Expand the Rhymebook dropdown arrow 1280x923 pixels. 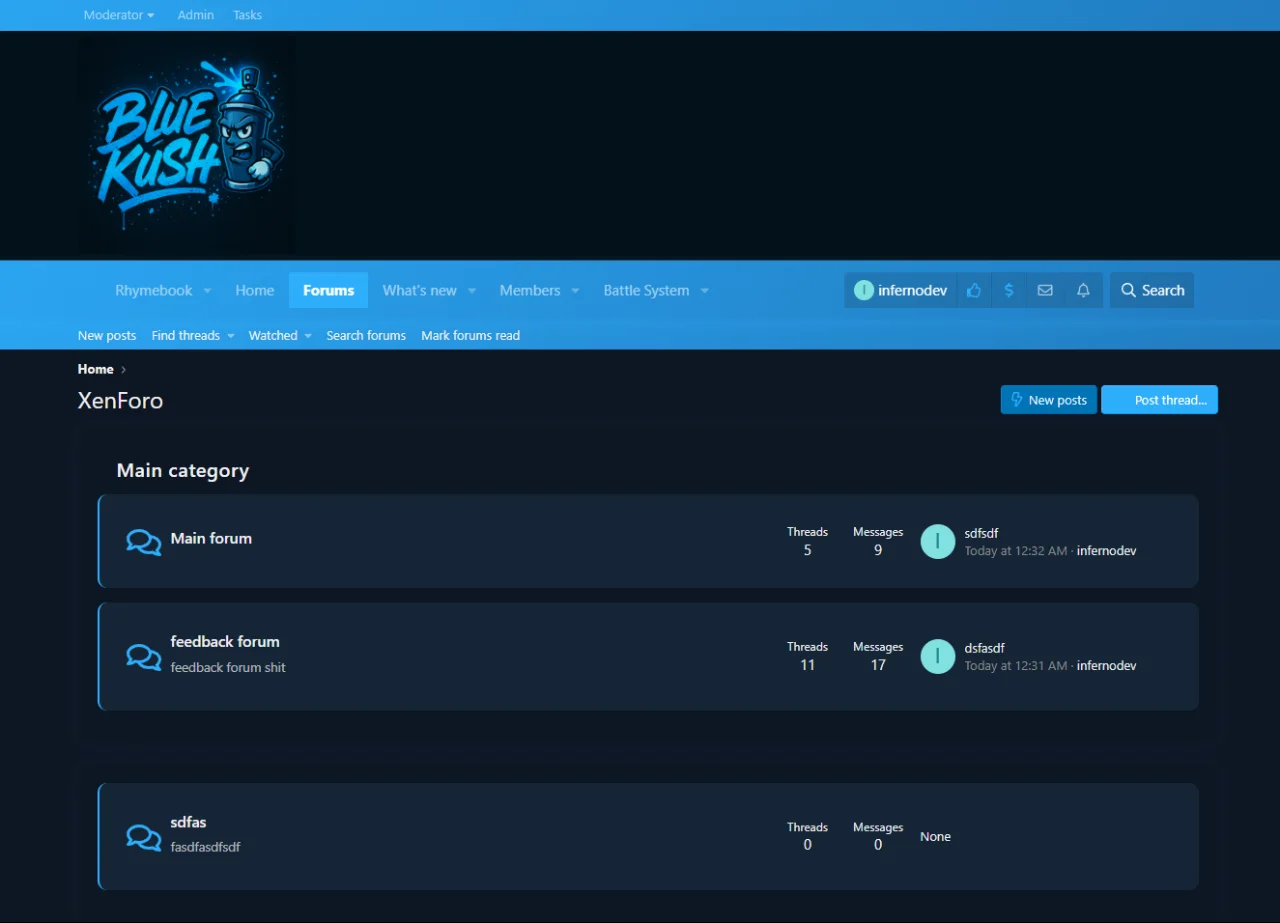(207, 291)
